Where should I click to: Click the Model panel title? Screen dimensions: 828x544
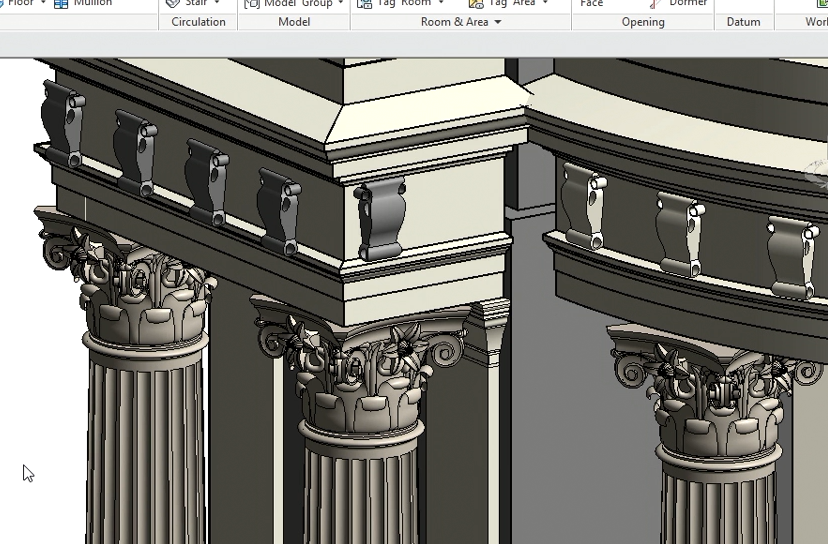coord(294,22)
